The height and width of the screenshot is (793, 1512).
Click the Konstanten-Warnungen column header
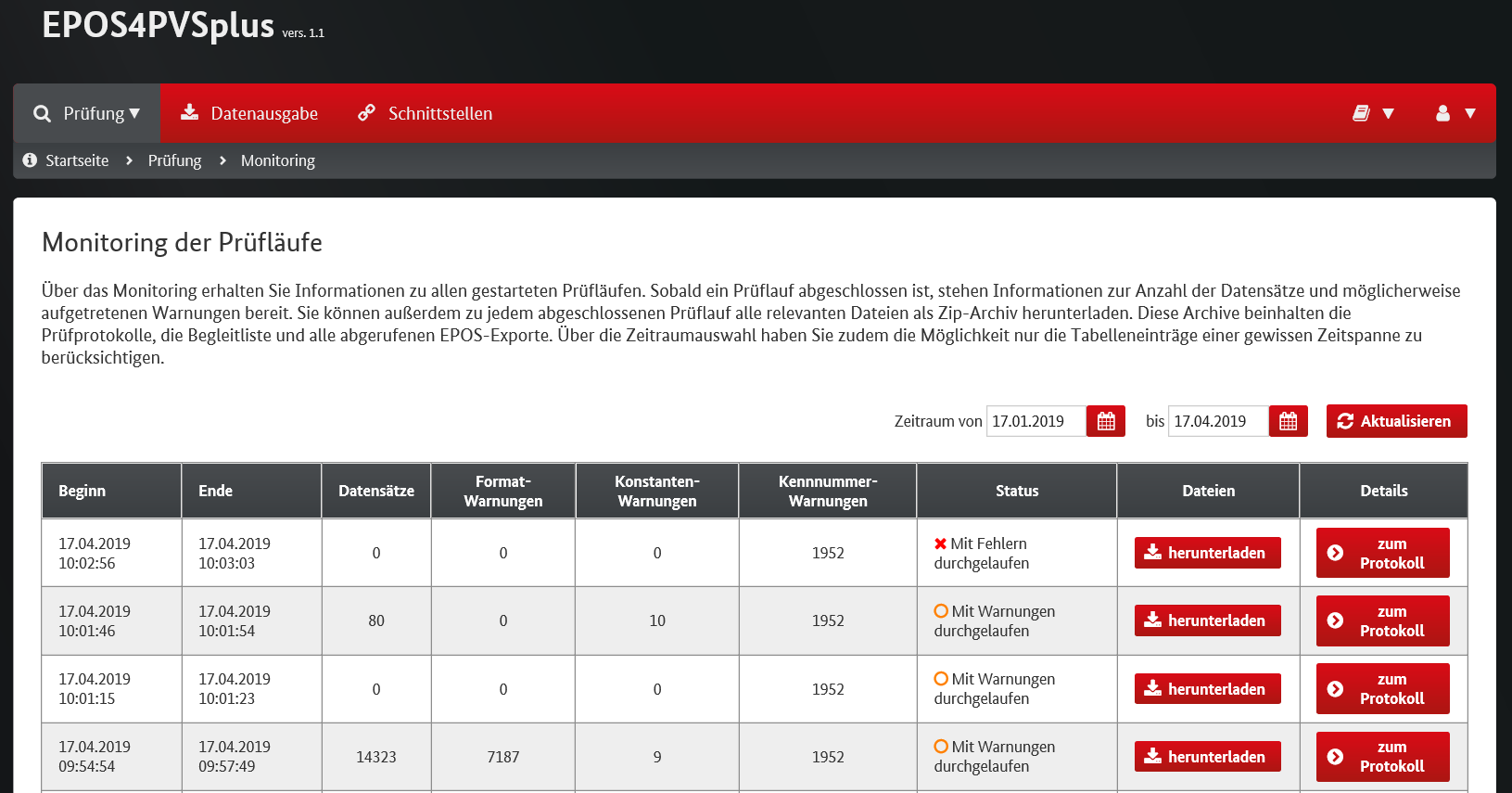(657, 491)
